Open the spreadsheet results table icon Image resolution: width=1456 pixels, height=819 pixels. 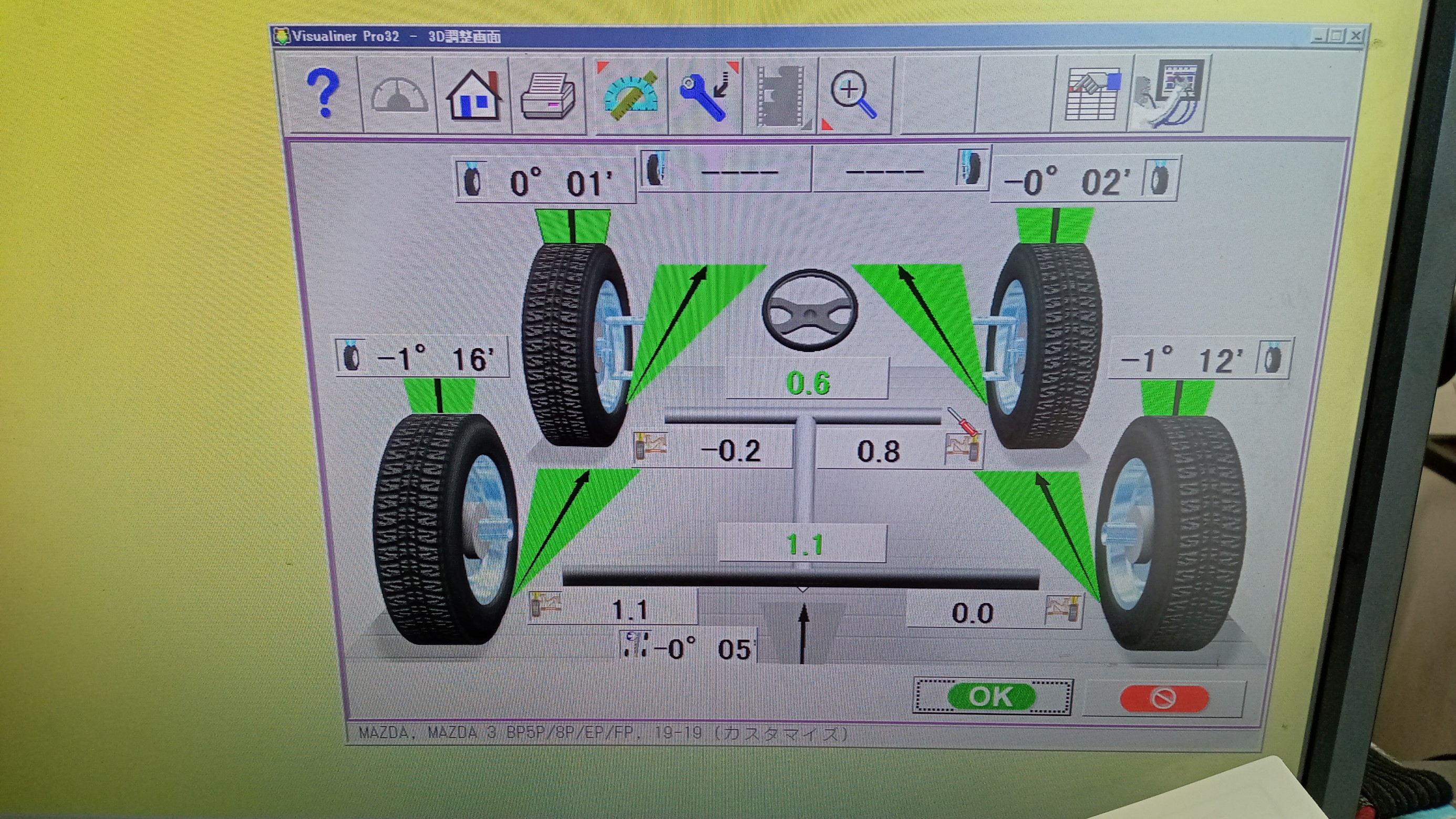coord(1091,94)
